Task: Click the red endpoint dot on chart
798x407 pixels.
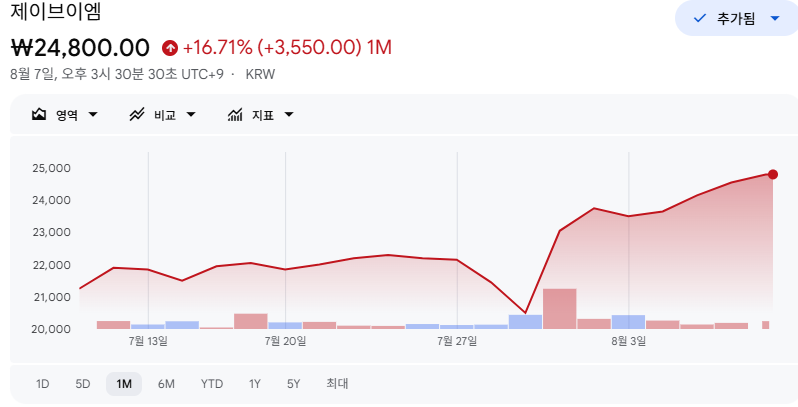Action: pos(773,175)
